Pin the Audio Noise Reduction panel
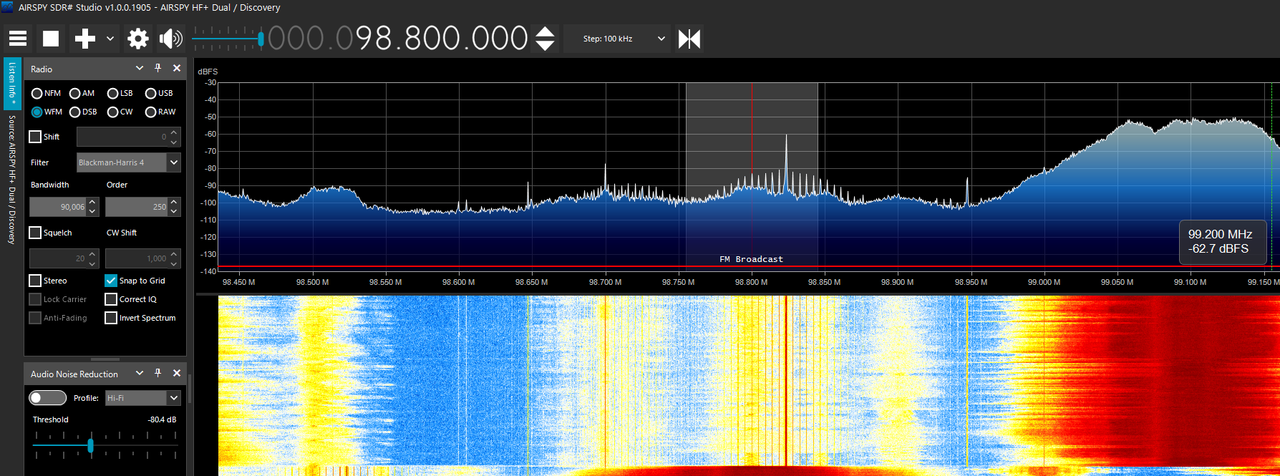This screenshot has height=476, width=1280. tap(158, 373)
